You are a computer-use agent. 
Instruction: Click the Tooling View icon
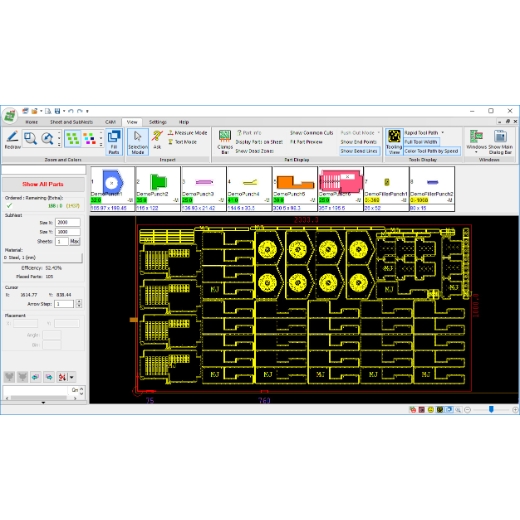tap(394, 142)
